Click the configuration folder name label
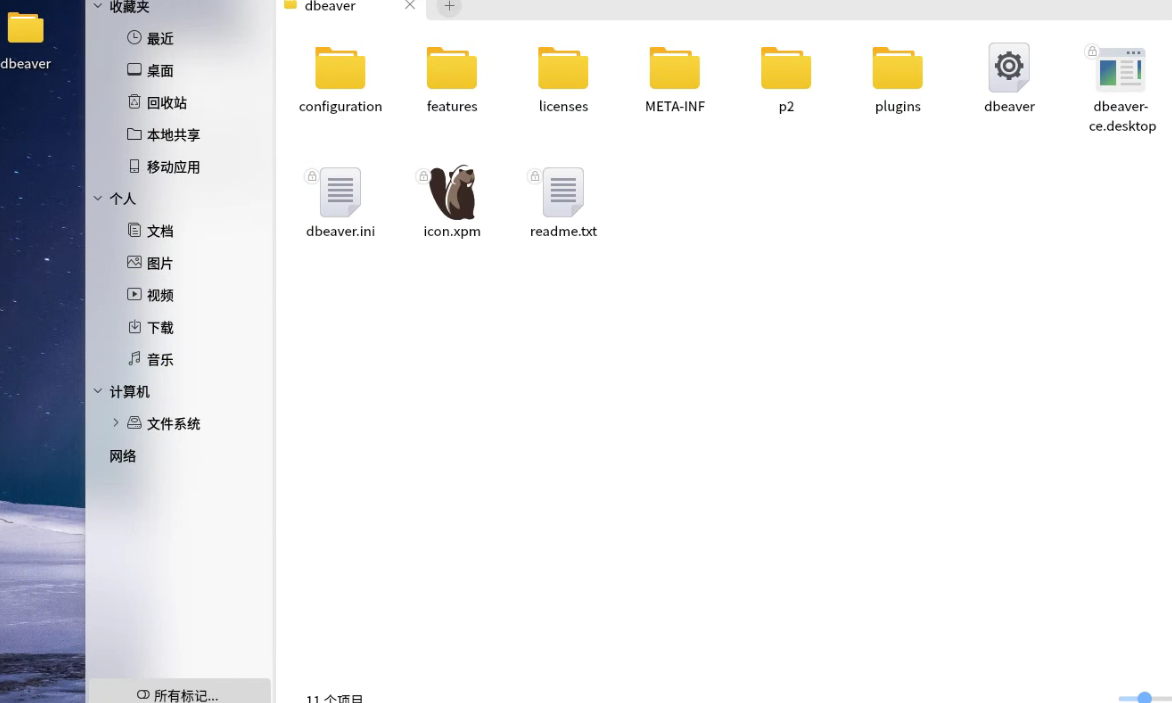This screenshot has height=703, width=1172. pyautogui.click(x=340, y=106)
